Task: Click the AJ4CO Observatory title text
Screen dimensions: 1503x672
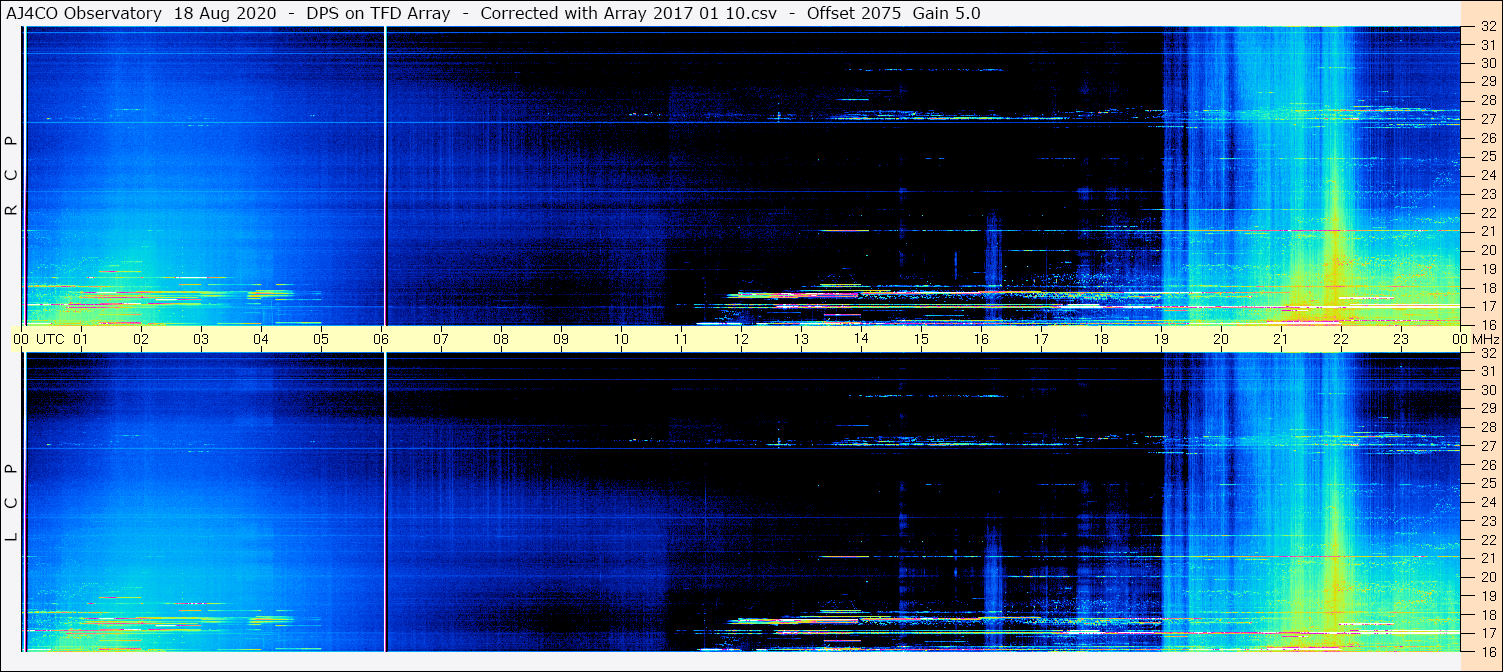Action: click(x=84, y=13)
